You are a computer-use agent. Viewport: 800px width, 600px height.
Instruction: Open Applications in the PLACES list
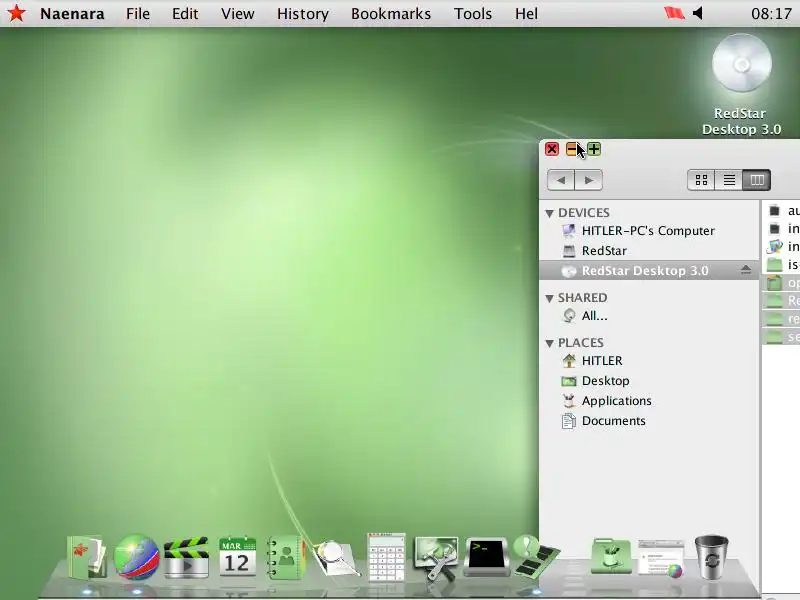coord(649,401)
